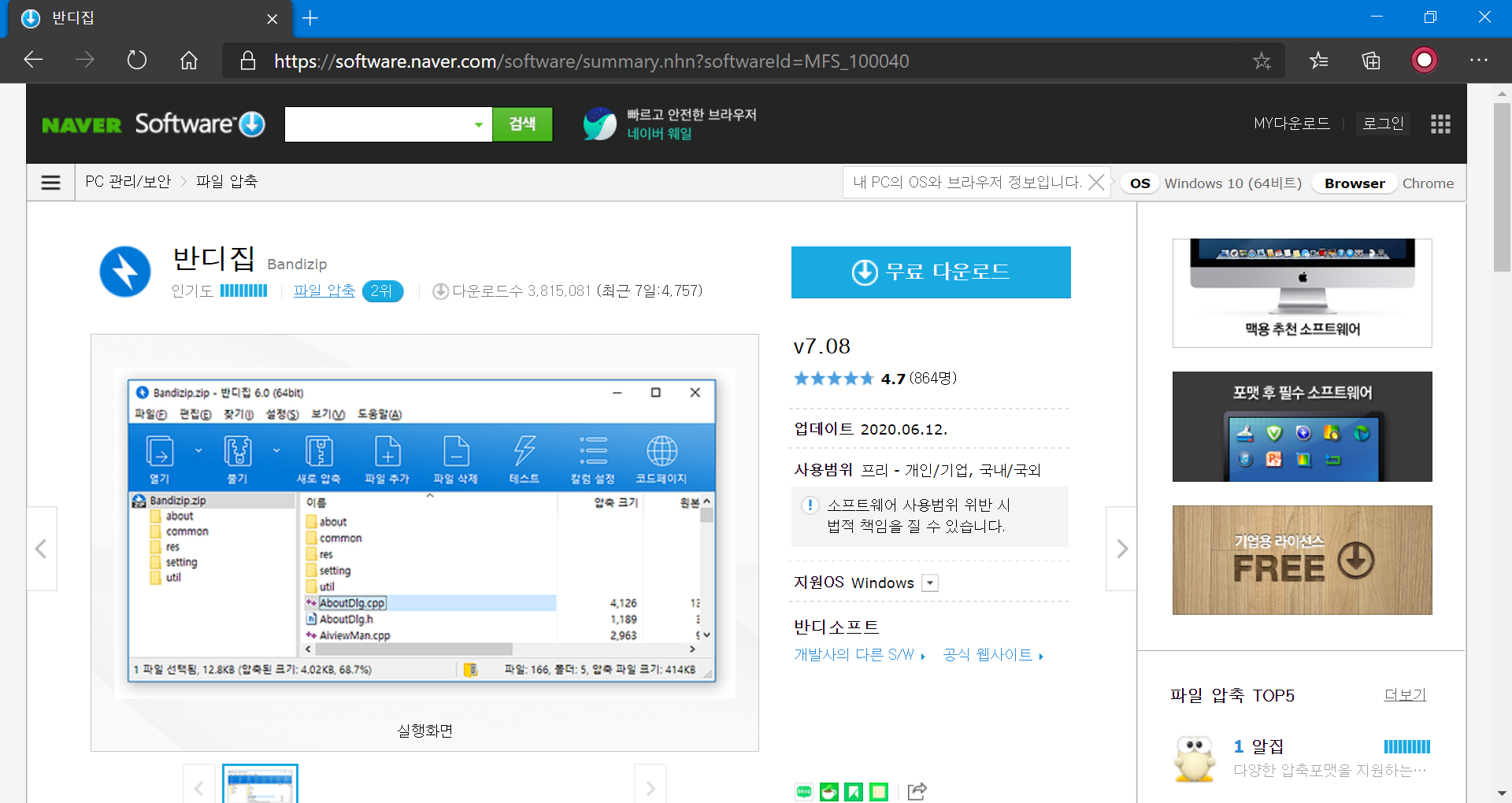Click 다운로드수 3,815,081 text
The width and height of the screenshot is (1512, 803).
click(x=521, y=290)
